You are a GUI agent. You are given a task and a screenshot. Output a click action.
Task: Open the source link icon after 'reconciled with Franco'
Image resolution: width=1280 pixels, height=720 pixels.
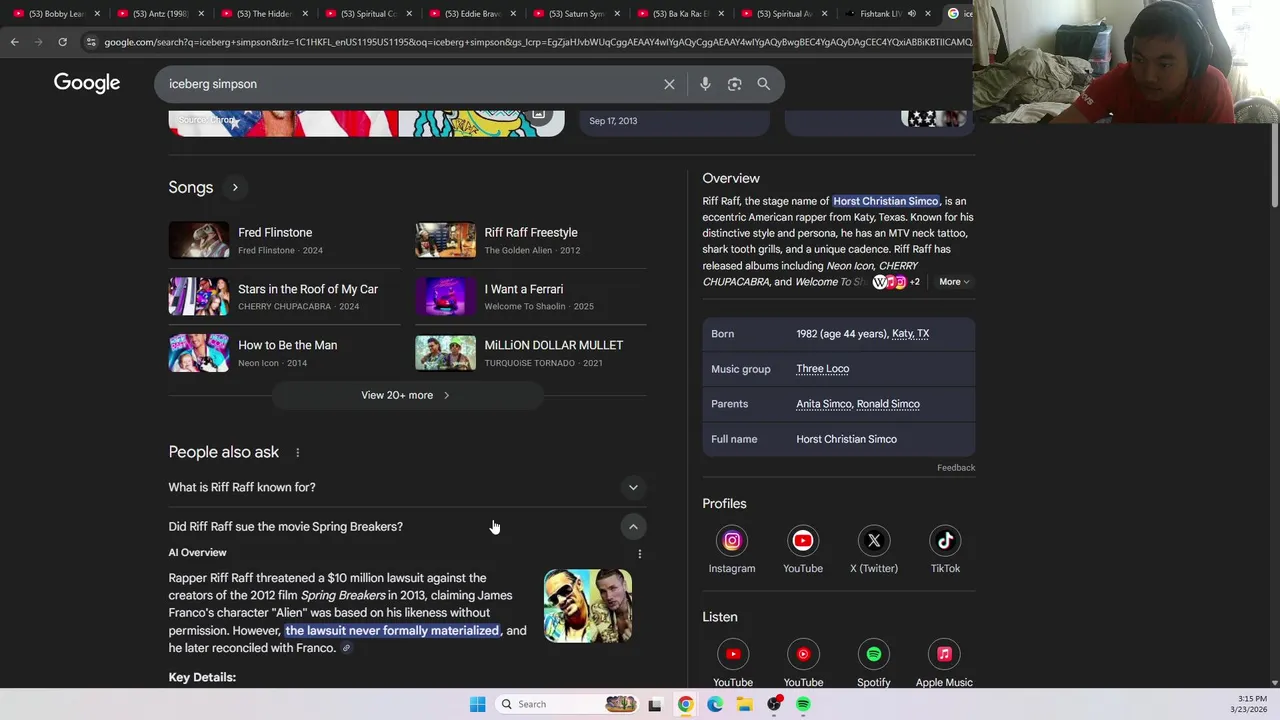[x=346, y=648]
